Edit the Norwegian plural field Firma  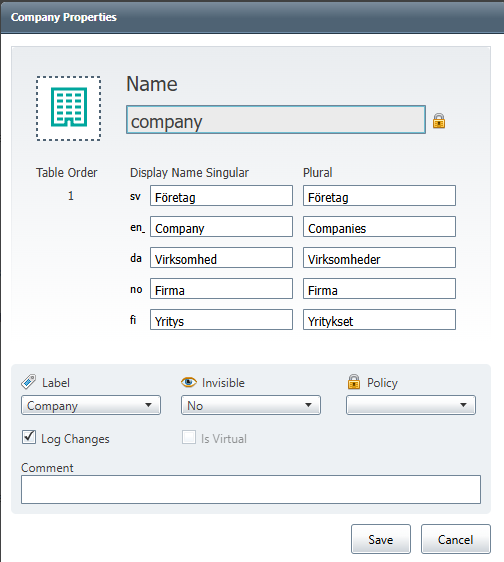379,289
